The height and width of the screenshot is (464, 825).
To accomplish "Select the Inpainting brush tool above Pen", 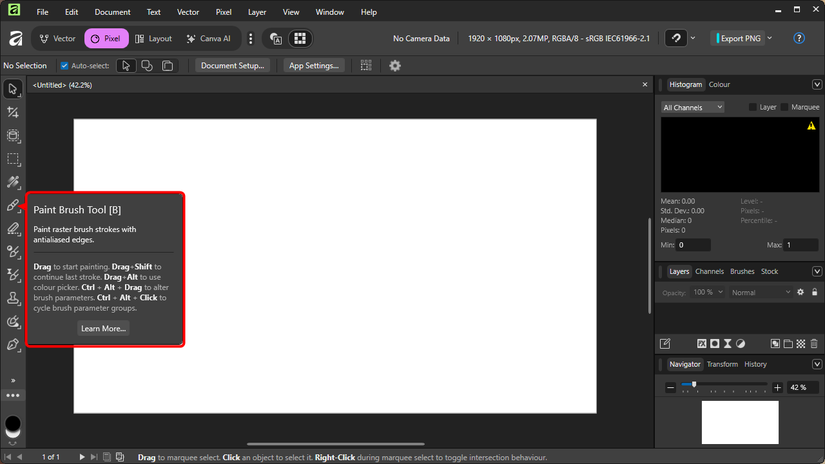I will tap(13, 321).
